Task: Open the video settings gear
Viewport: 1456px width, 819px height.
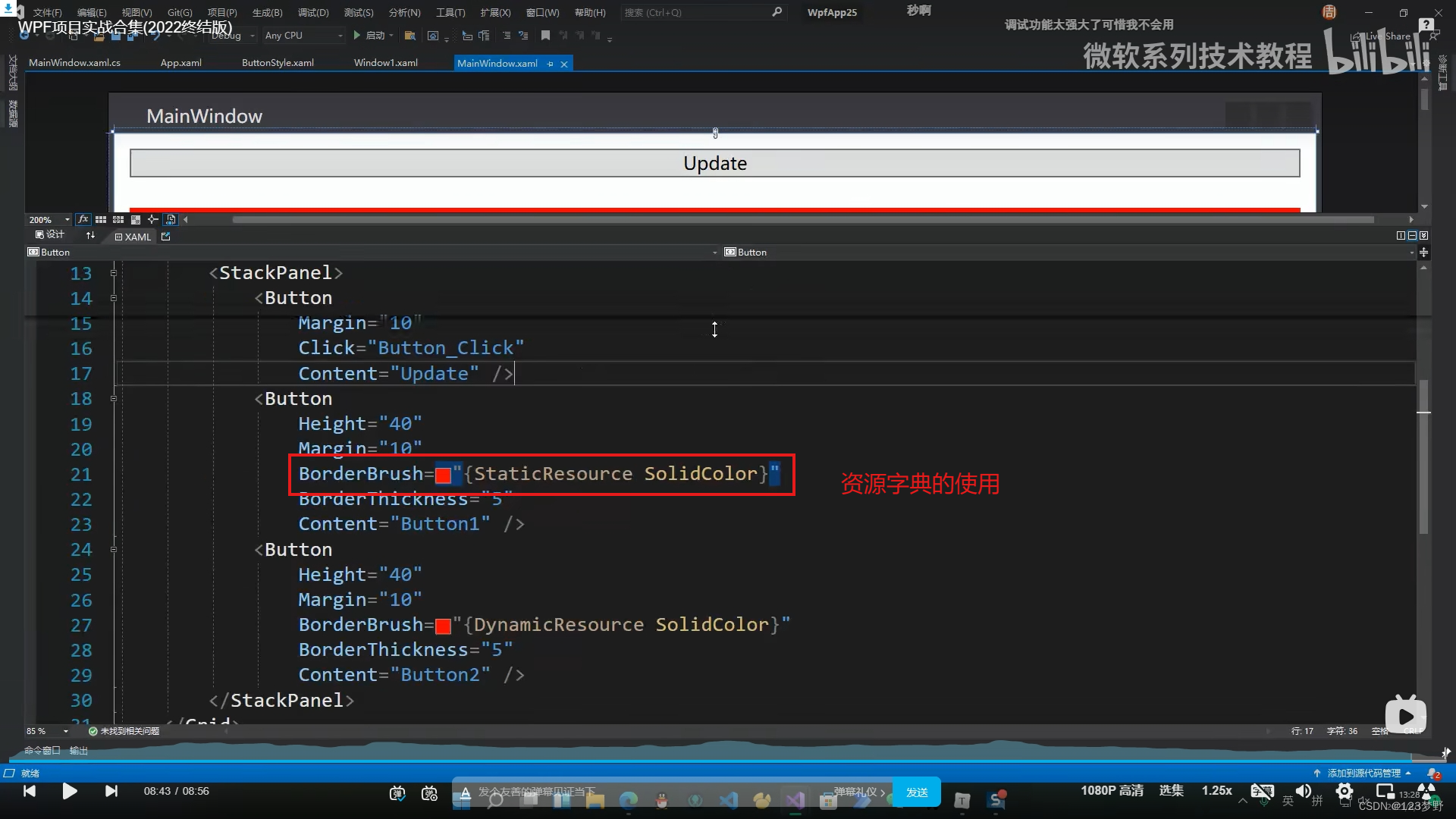Action: click(x=1345, y=792)
